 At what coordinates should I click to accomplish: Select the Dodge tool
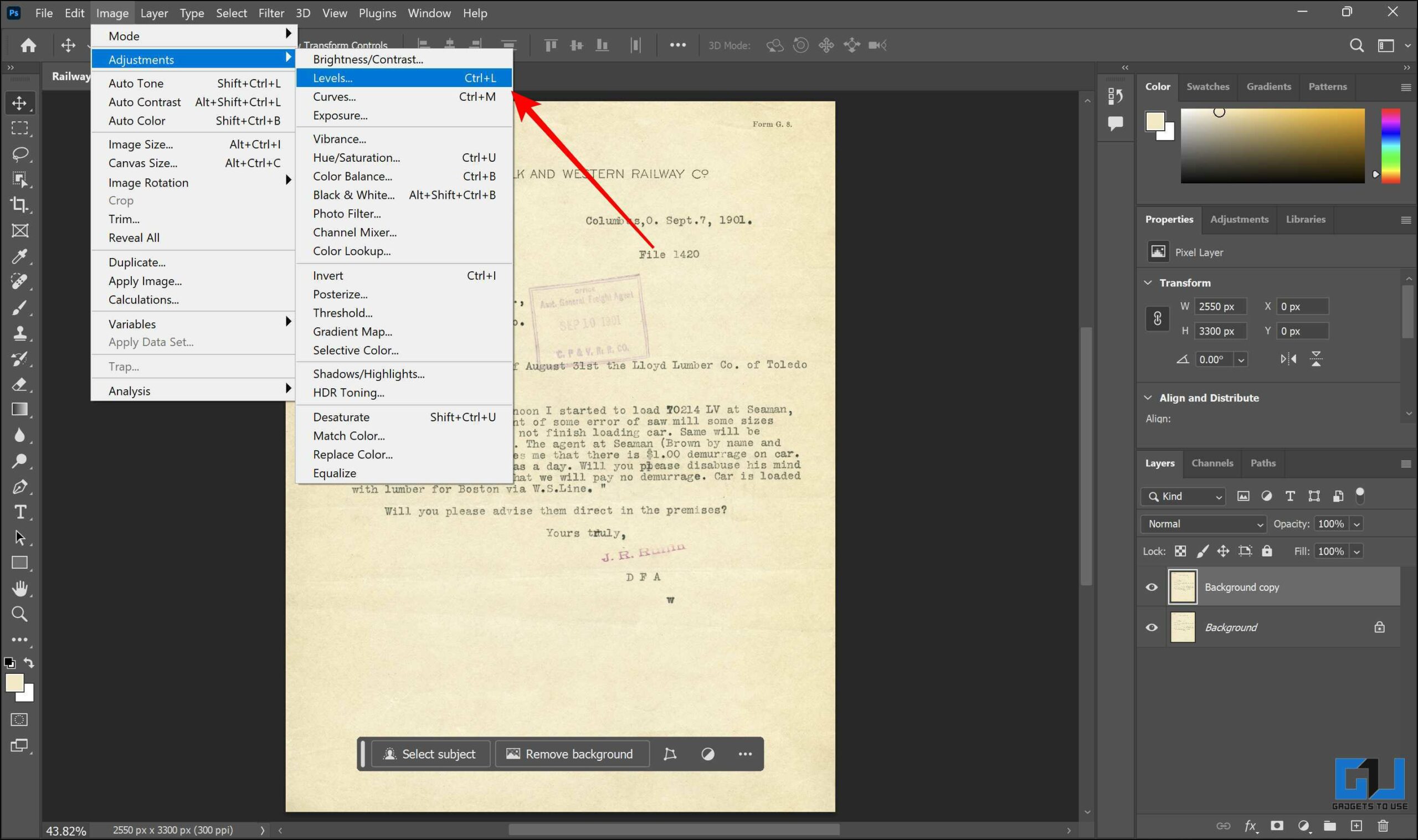point(20,461)
